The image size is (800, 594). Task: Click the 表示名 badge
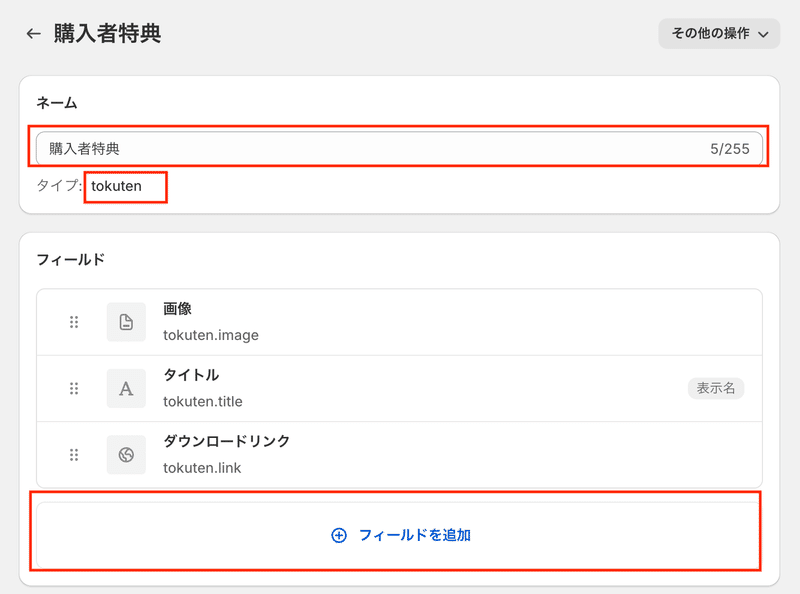pyautogui.click(x=716, y=388)
